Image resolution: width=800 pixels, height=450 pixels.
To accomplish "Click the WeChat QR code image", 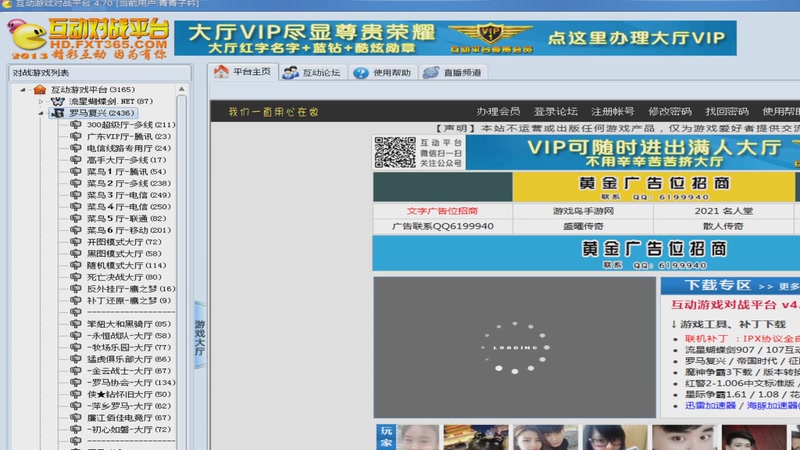I will 395,152.
